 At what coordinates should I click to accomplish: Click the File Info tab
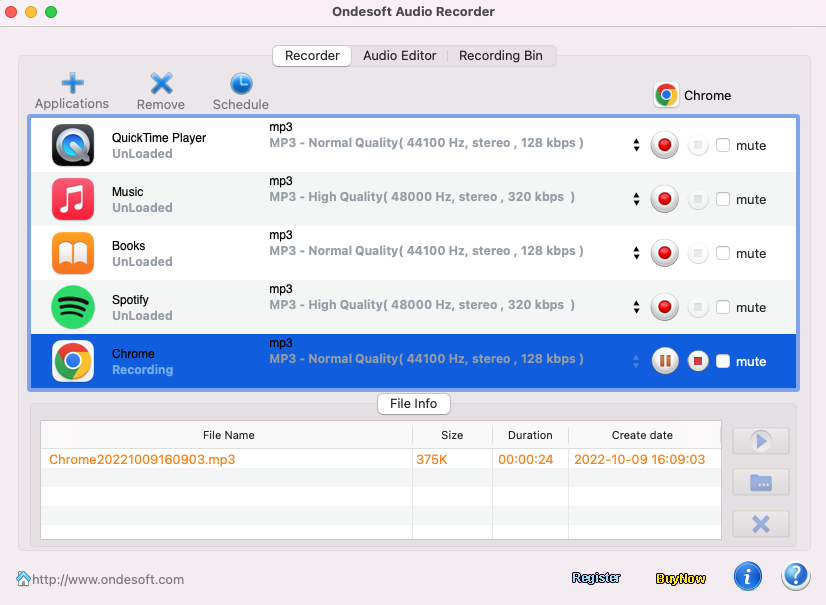point(414,404)
